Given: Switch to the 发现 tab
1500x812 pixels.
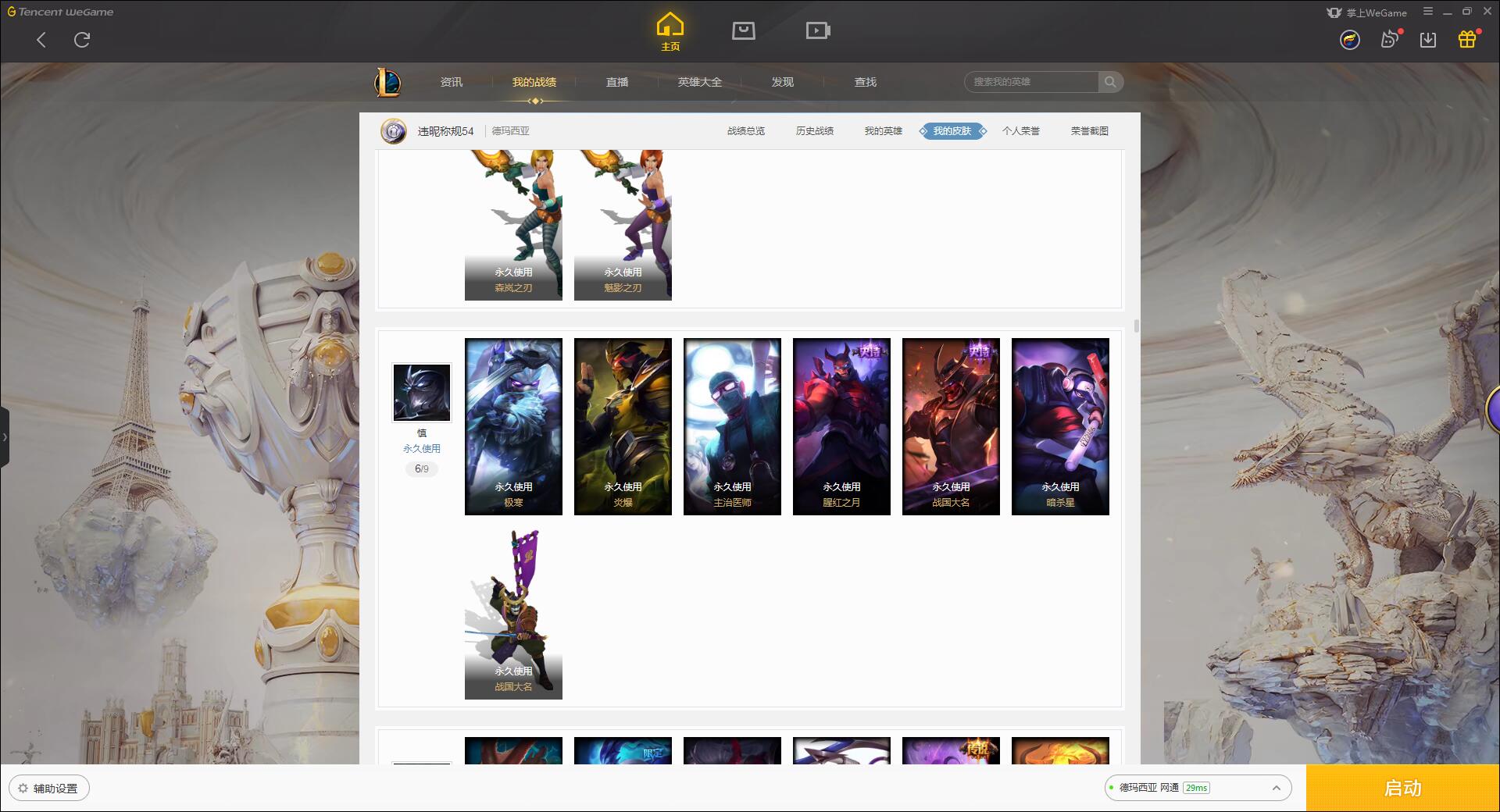Looking at the screenshot, I should [782, 82].
